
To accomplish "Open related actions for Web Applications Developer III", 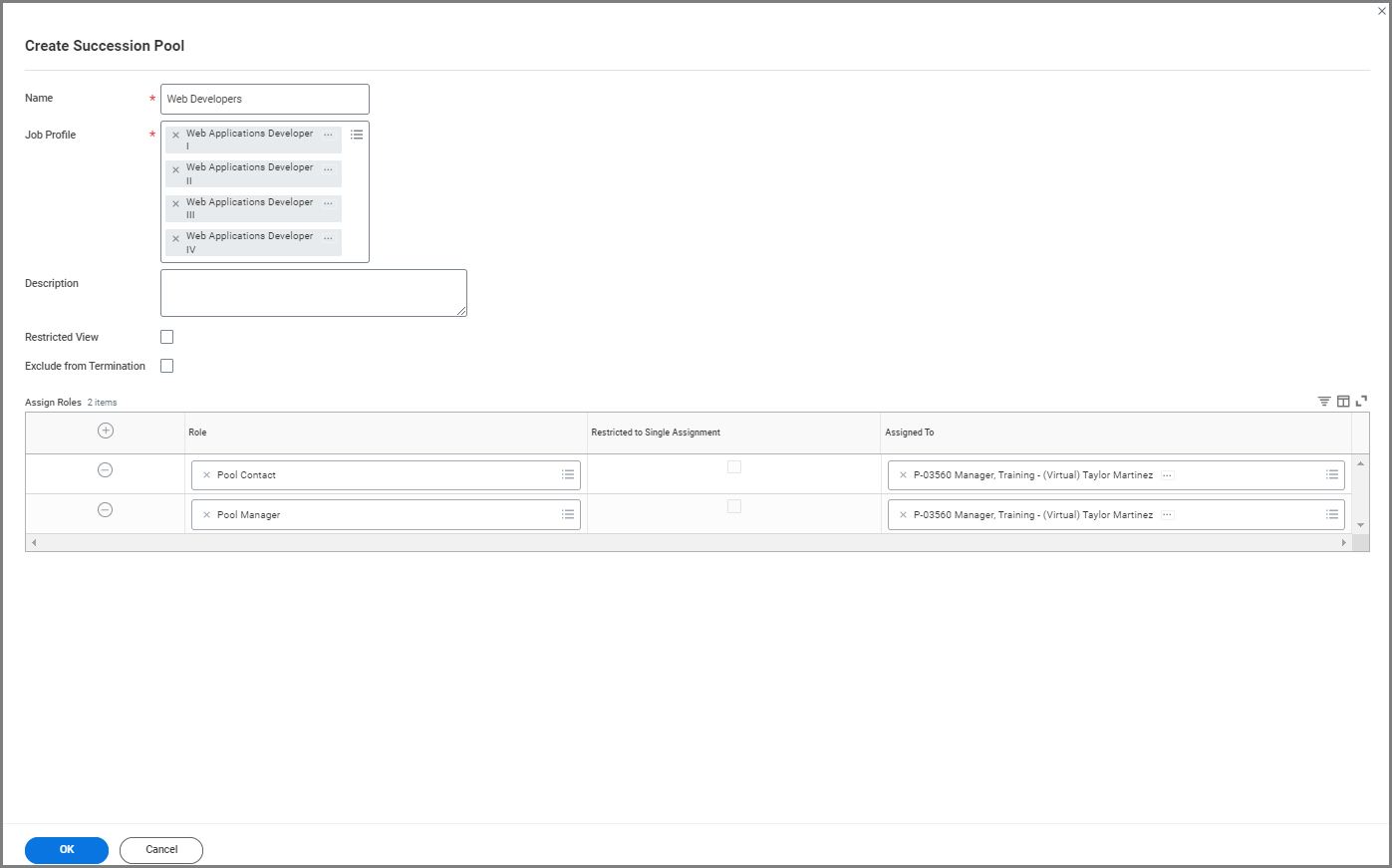I will 328,203.
